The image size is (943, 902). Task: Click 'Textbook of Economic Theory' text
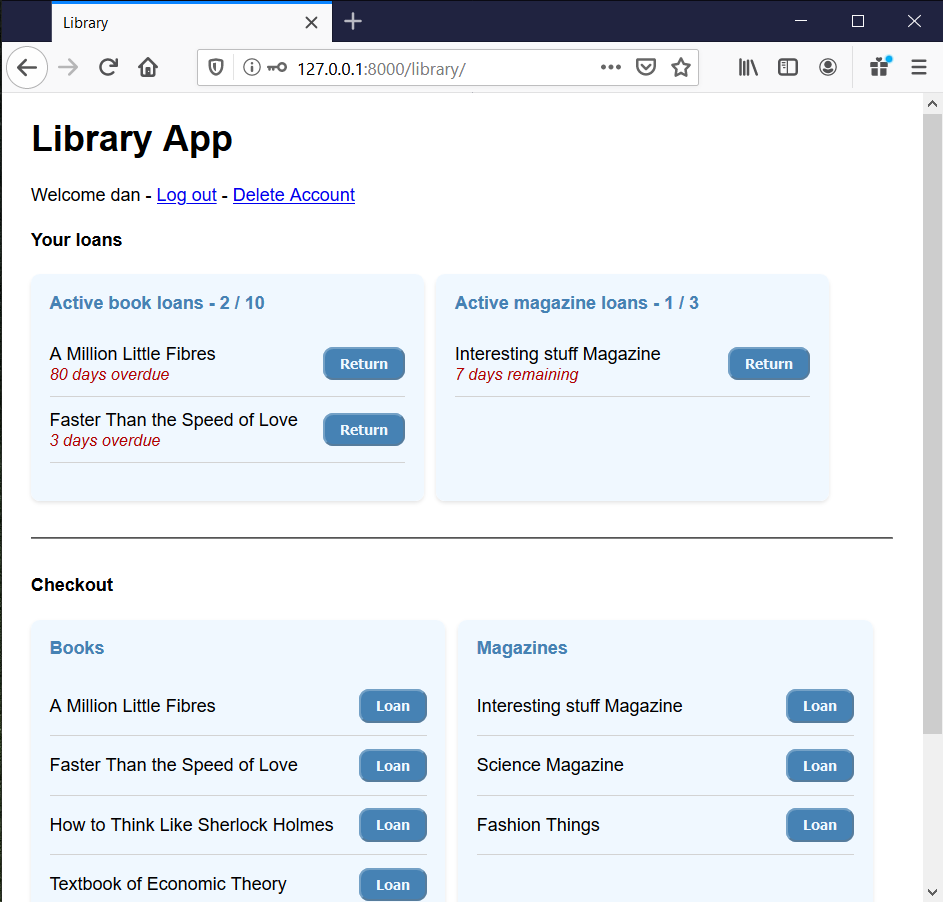168,884
